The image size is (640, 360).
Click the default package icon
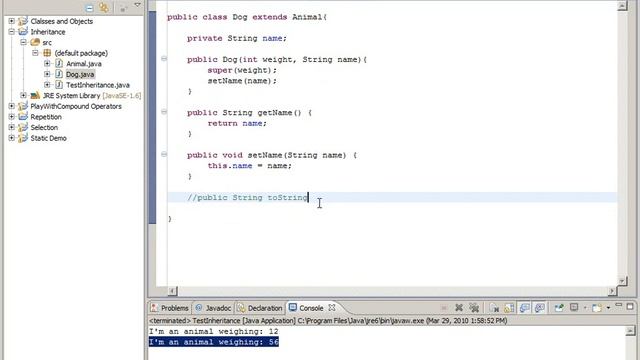pos(47,53)
